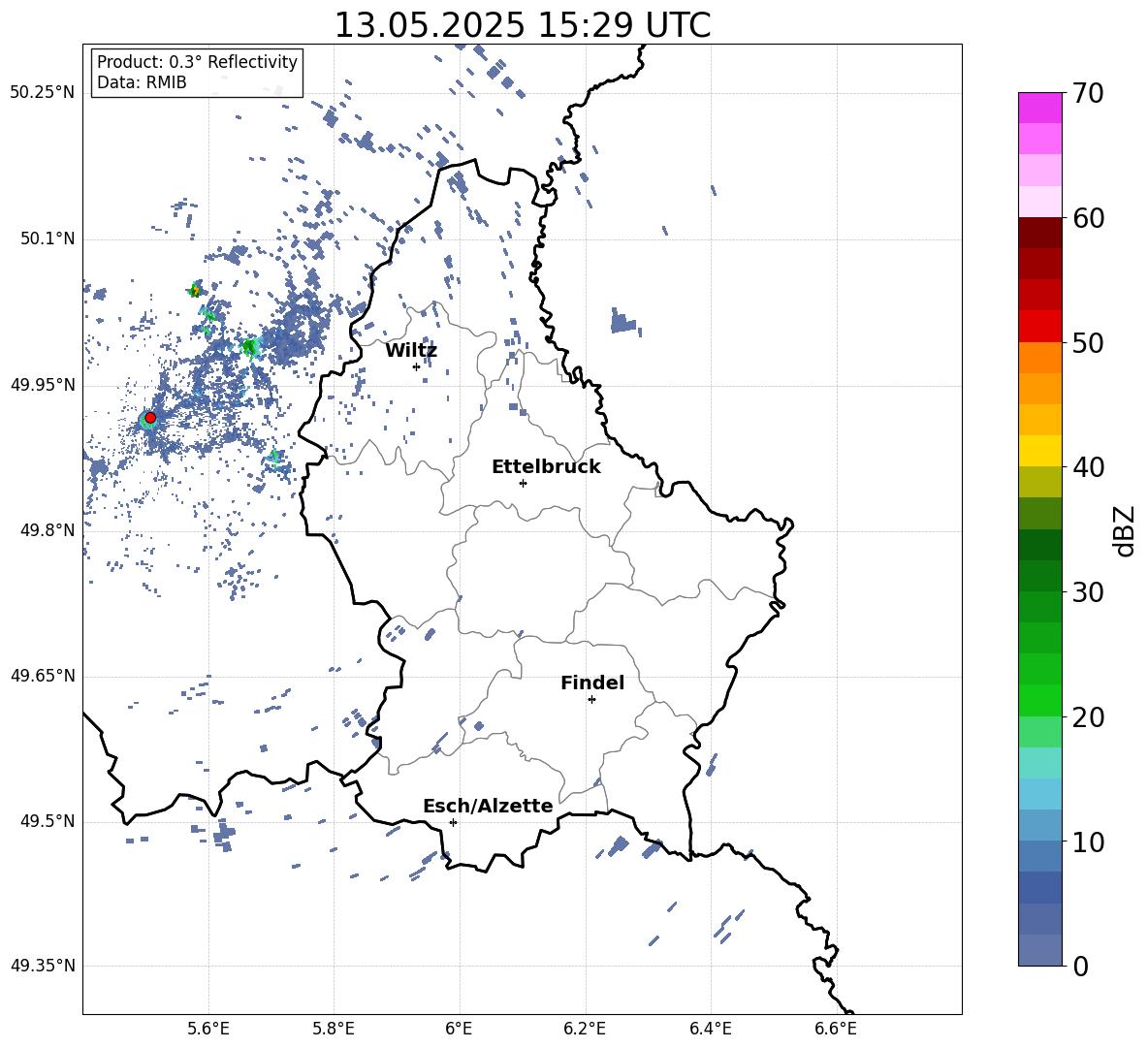Click the 'Product: 0.3° Reflectivity' legend text
Image resolution: width=1148 pixels, height=1048 pixels.
(197, 62)
